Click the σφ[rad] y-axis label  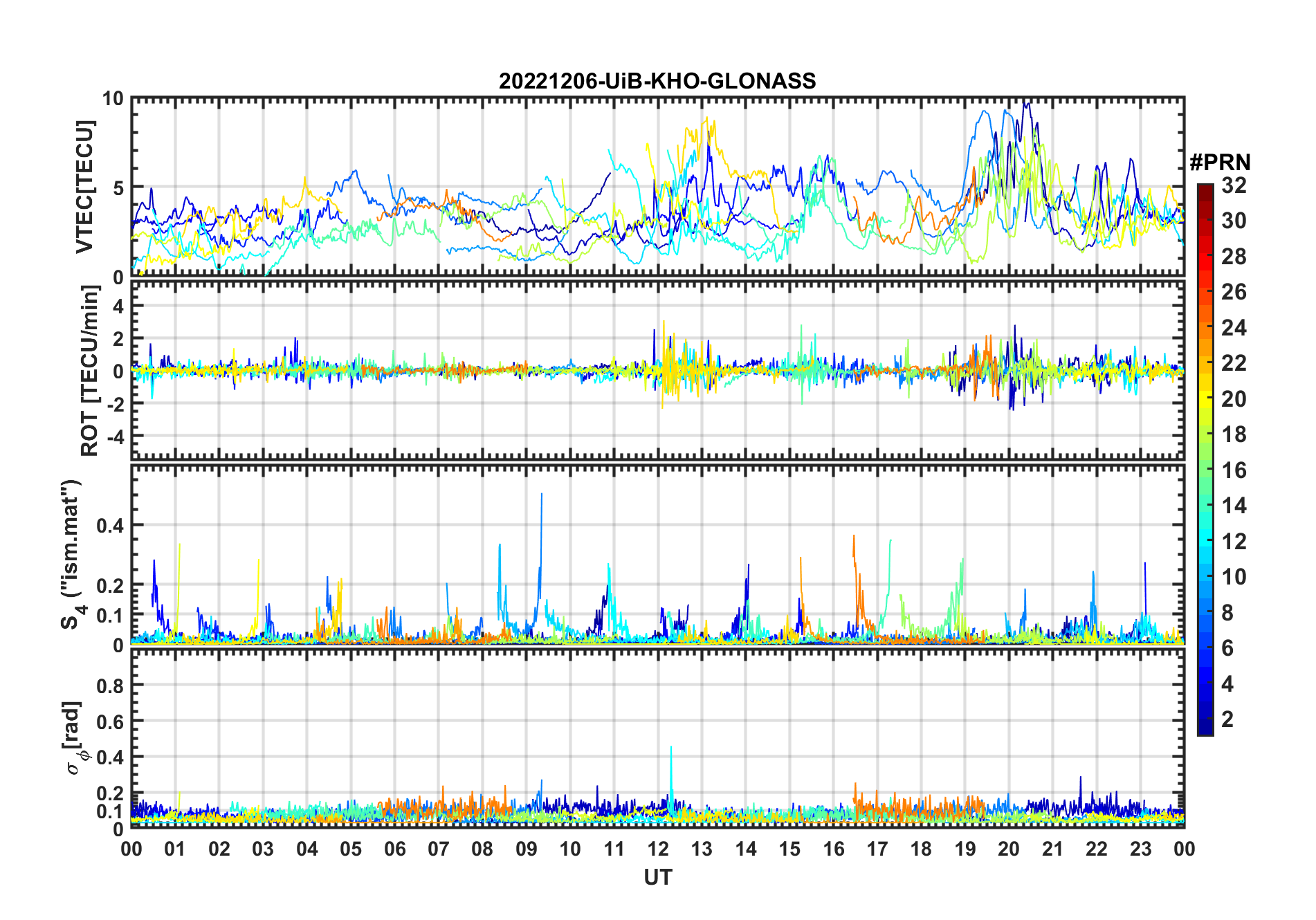tap(75, 737)
